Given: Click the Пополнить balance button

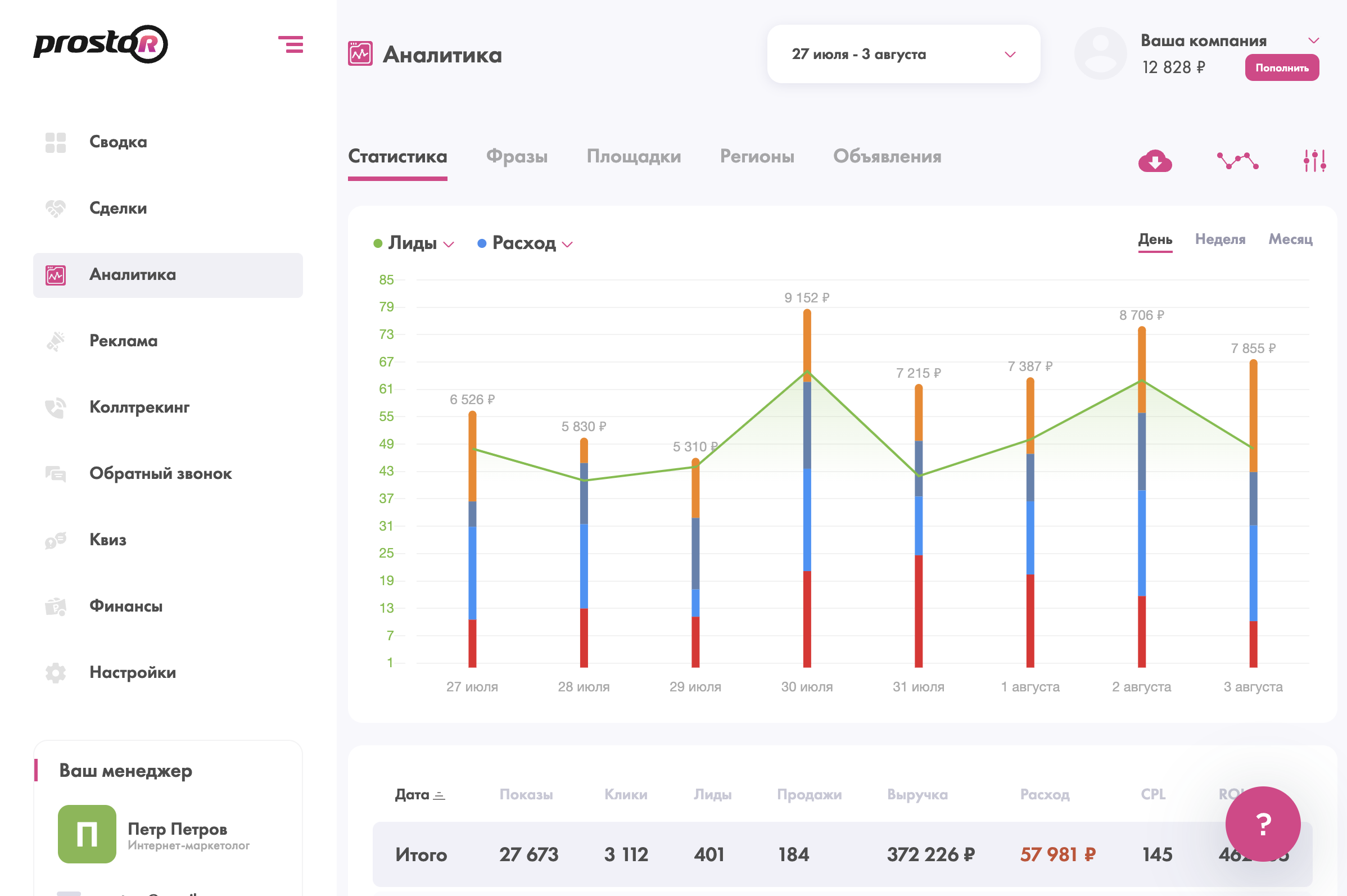Looking at the screenshot, I should point(1281,68).
